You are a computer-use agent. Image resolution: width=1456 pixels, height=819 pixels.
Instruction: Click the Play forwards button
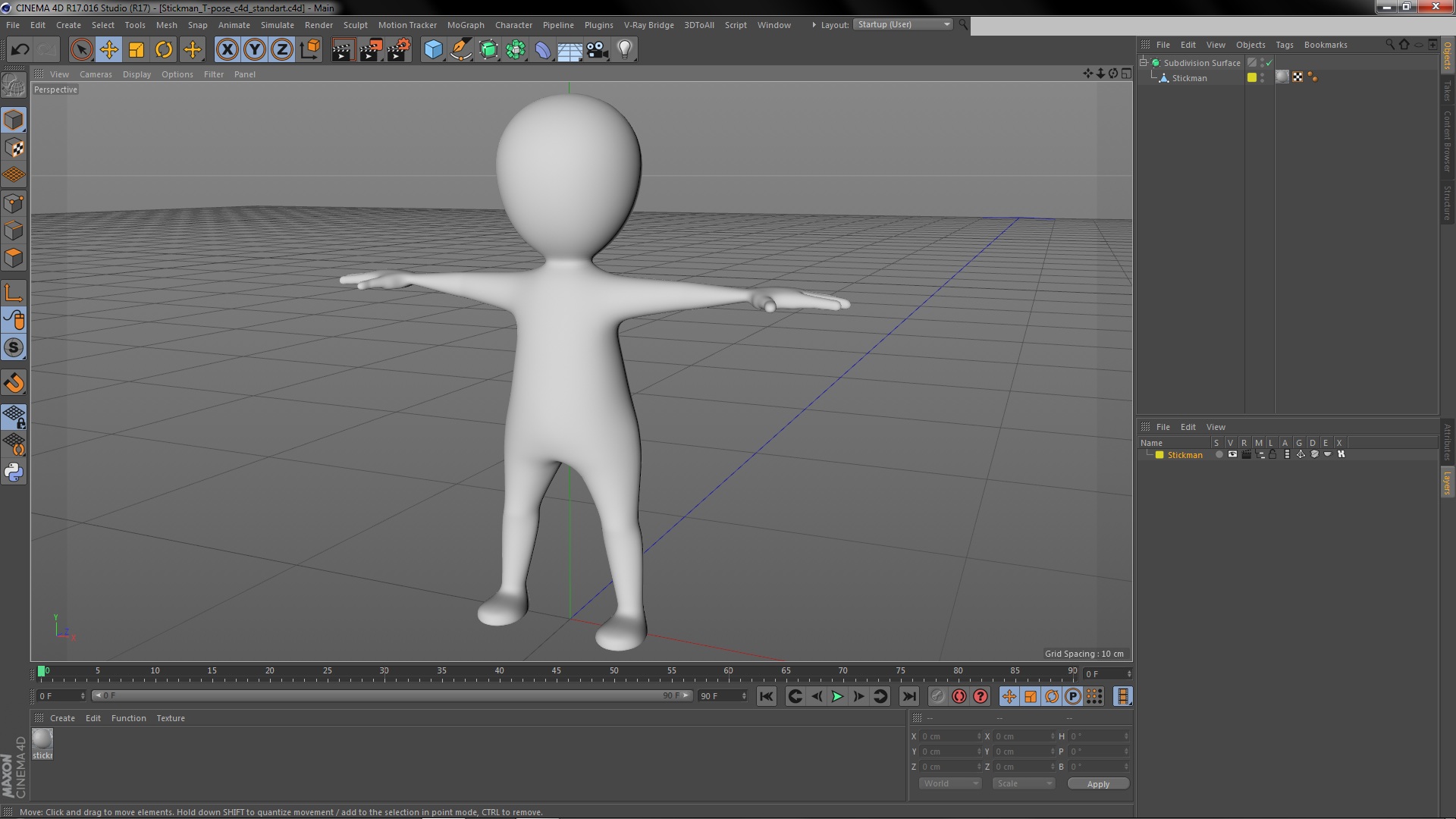(x=837, y=696)
